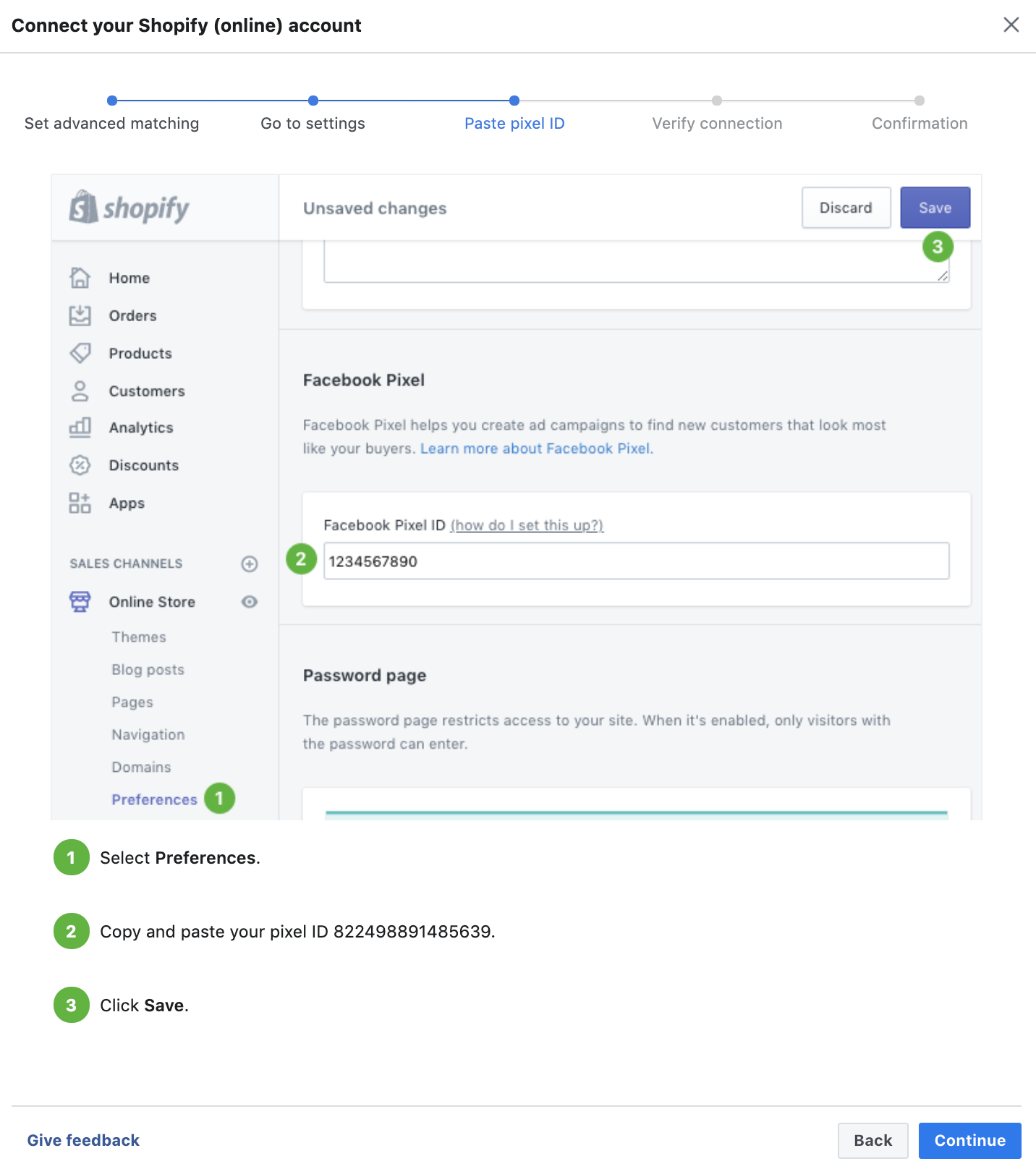Click the Discard button
The image size is (1036, 1169).
pyautogui.click(x=846, y=208)
